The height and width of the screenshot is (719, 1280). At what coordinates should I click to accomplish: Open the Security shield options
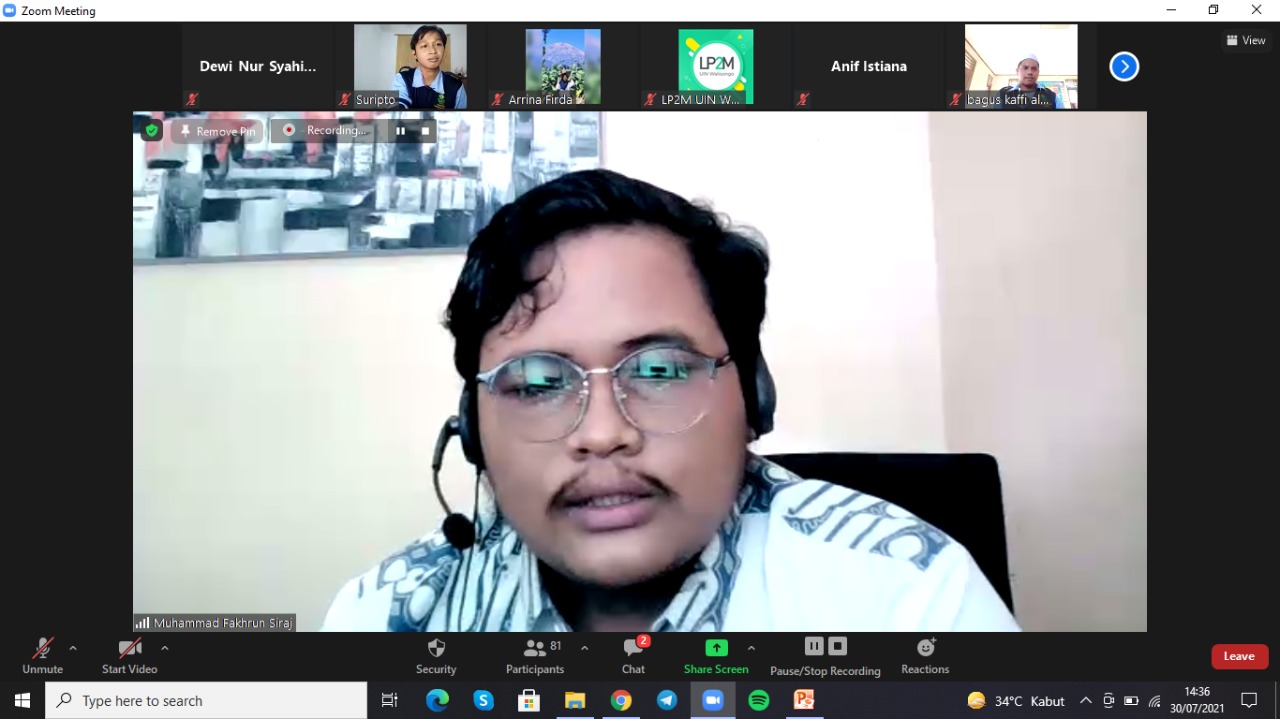pyautogui.click(x=436, y=656)
